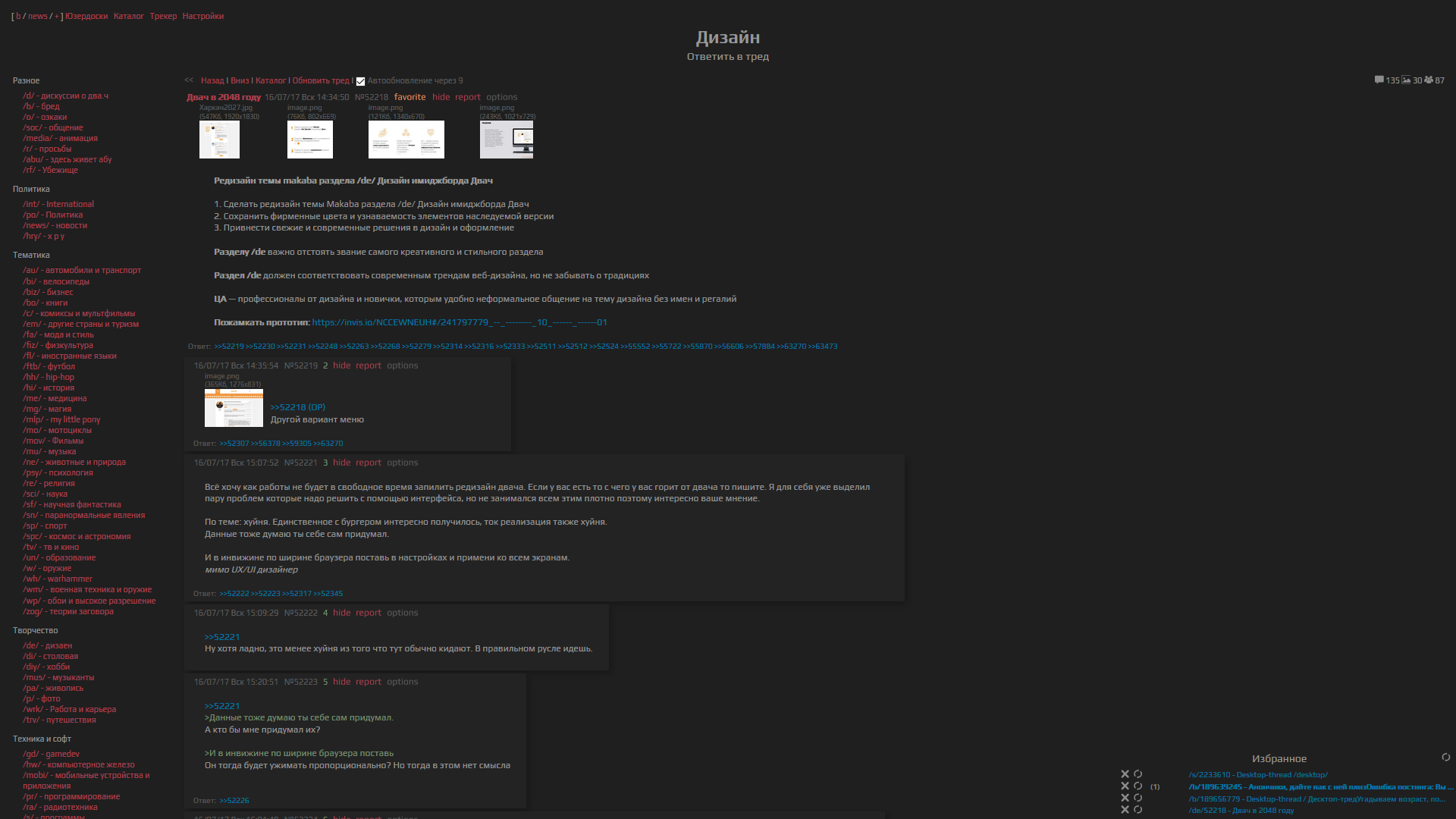This screenshot has height=819, width=1456.
Task: Click the posters count people icon
Action: 1429,80
